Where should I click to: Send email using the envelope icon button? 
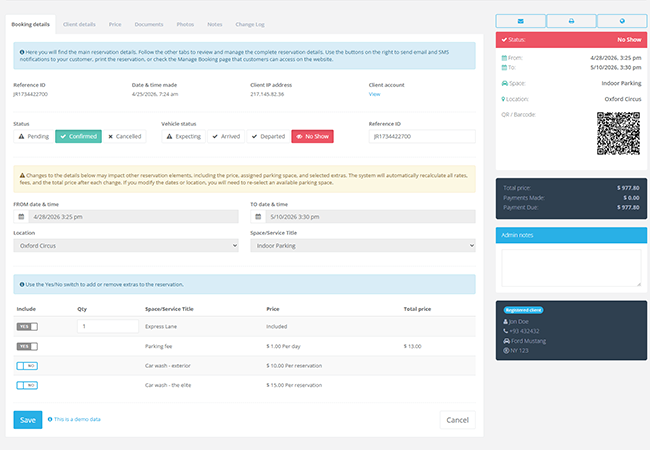[x=521, y=21]
